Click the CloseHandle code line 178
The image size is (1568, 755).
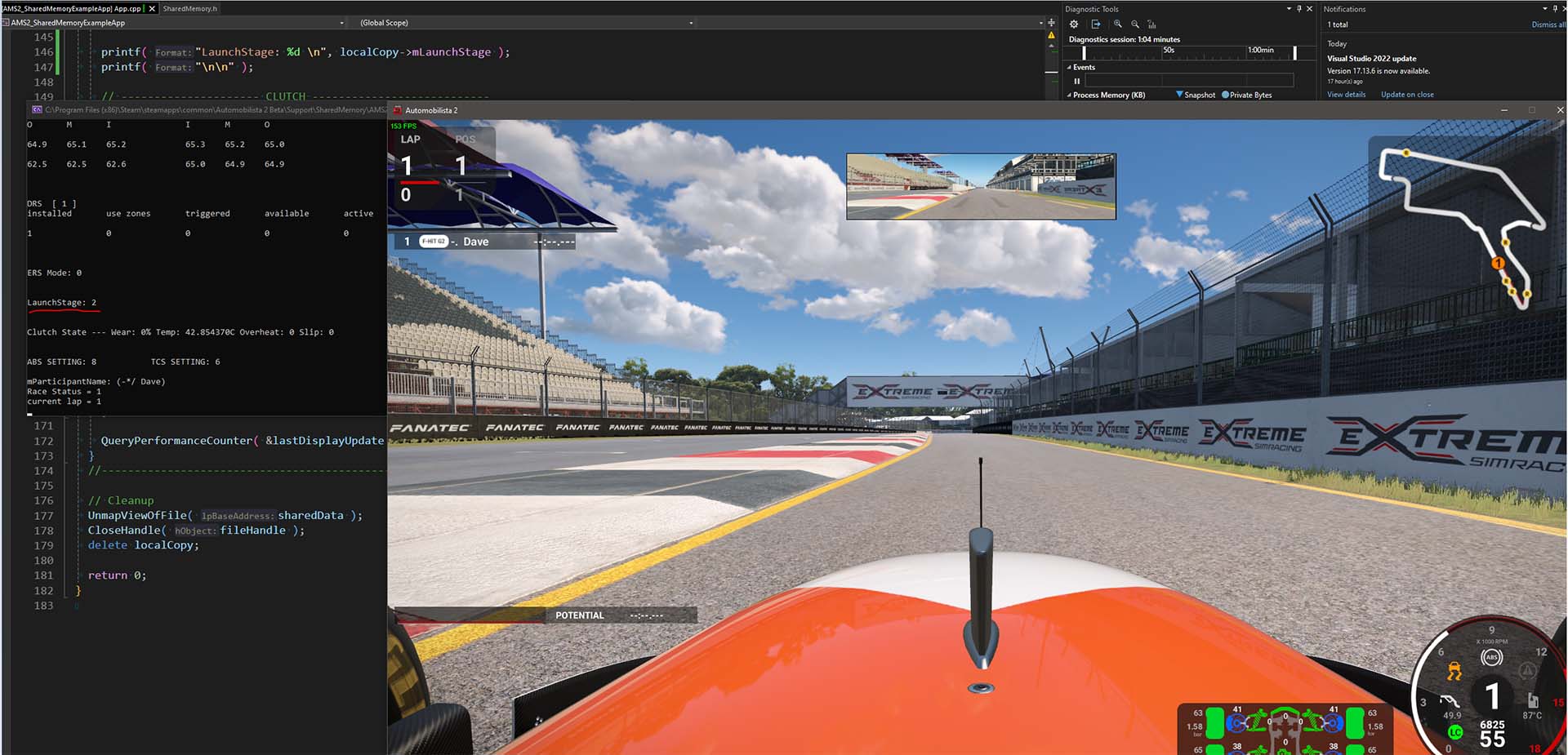click(x=196, y=531)
